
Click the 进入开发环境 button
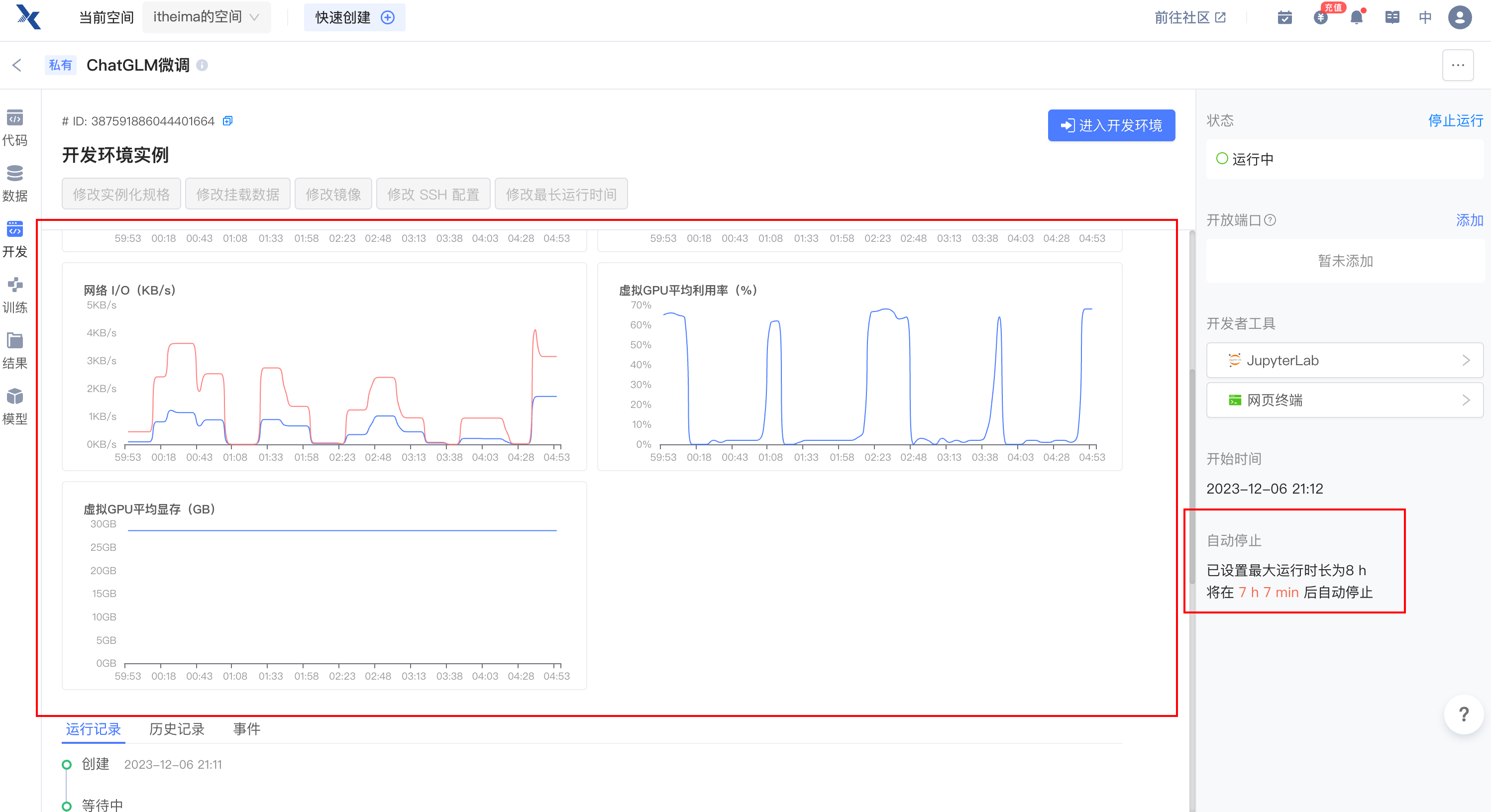point(1111,125)
